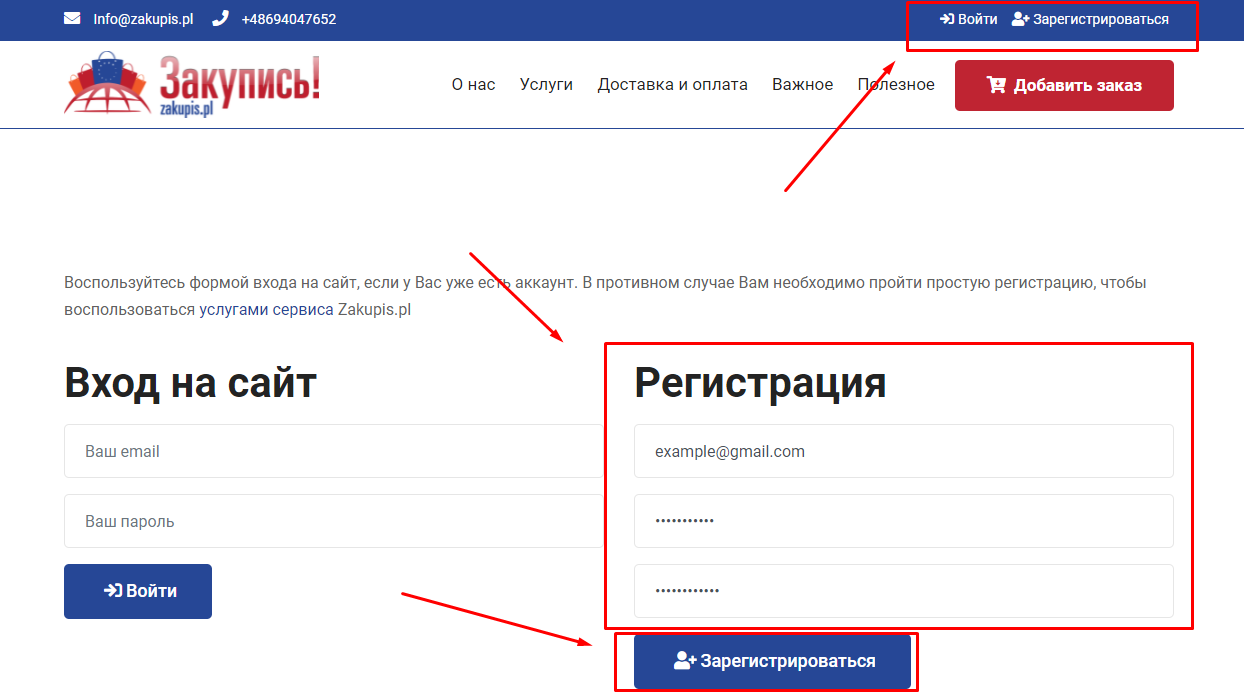Go to Доставка и оплата page
This screenshot has height=695, width=1244.
coord(672,85)
